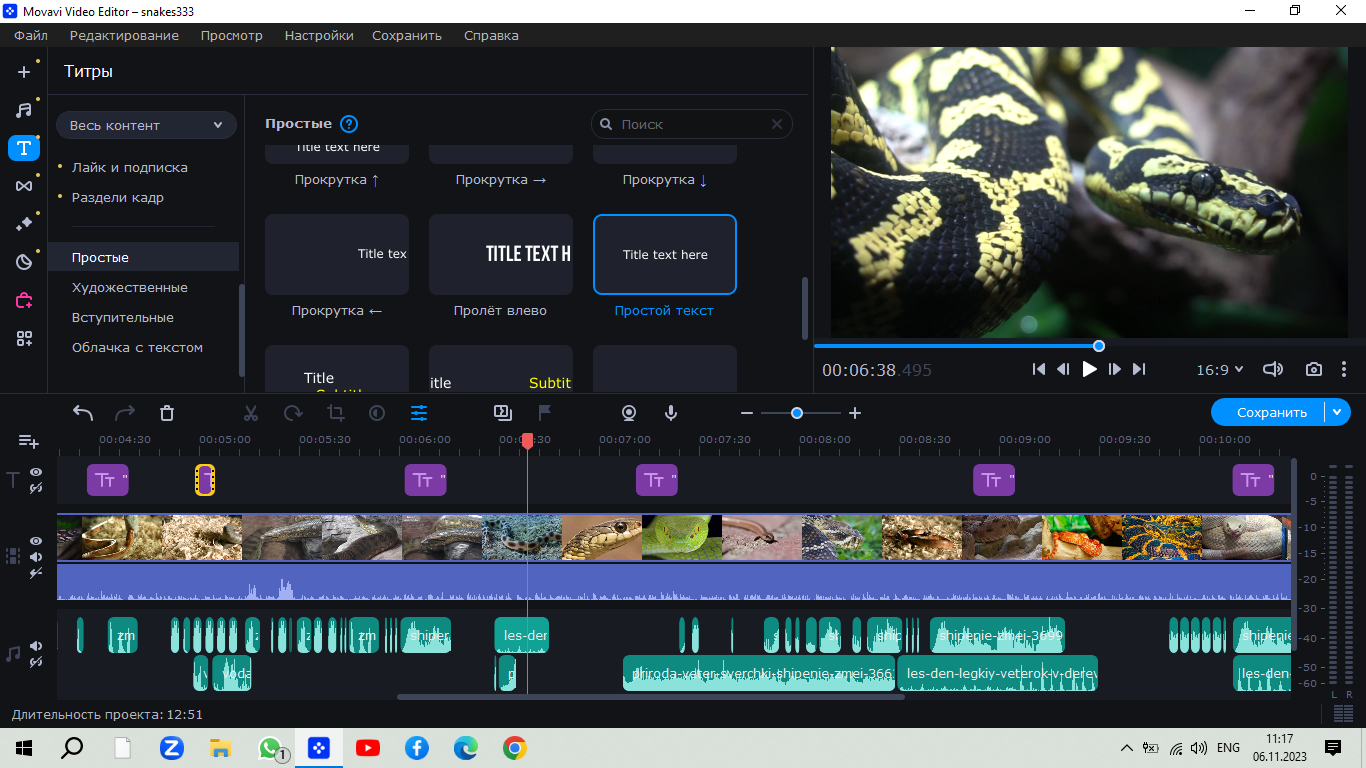Image resolution: width=1366 pixels, height=768 pixels.
Task: Take a snapshot with camera icon
Action: point(1314,369)
